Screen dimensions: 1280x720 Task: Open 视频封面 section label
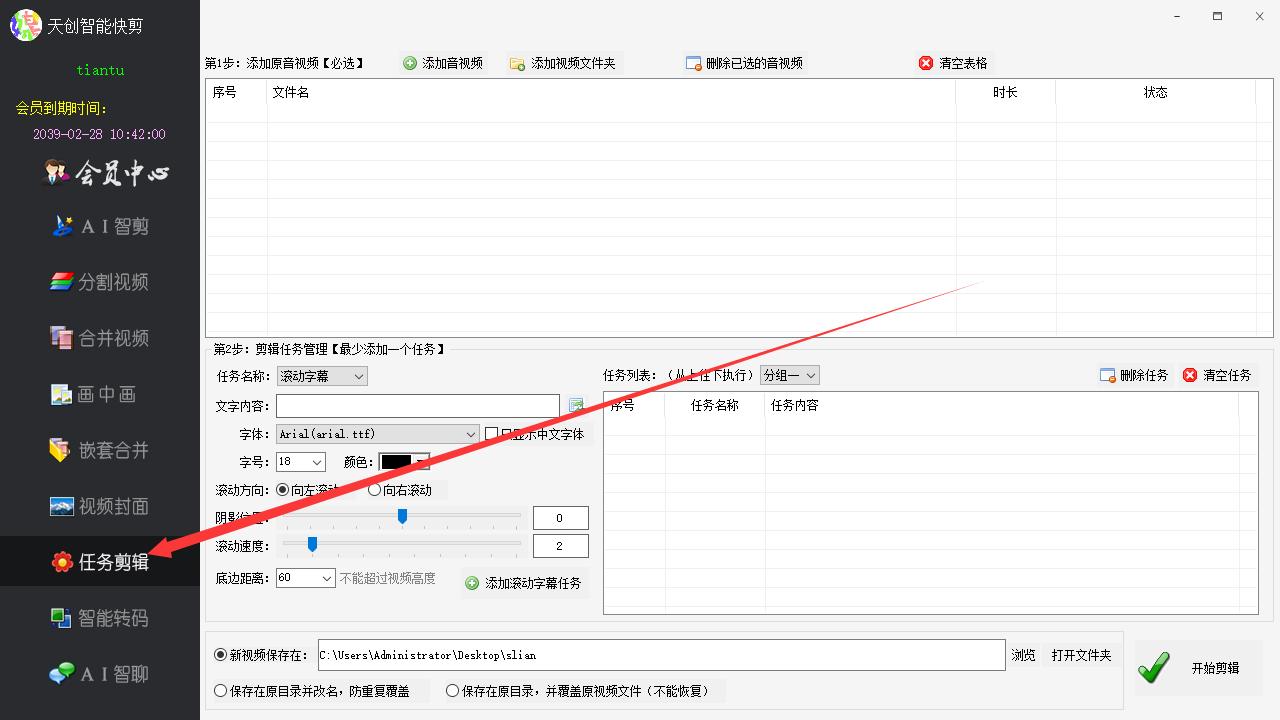(x=114, y=507)
